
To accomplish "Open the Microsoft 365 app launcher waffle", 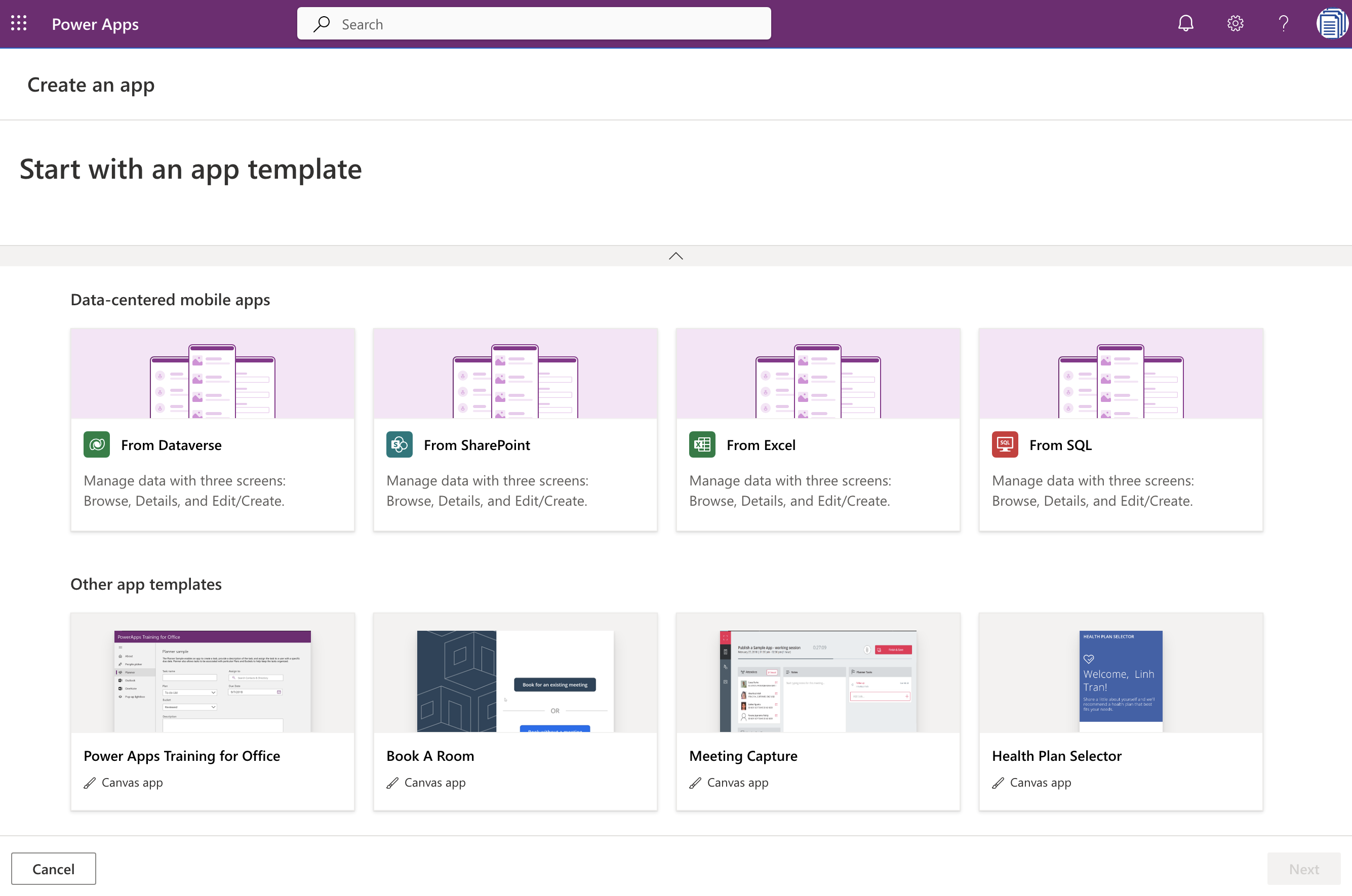I will (x=18, y=23).
